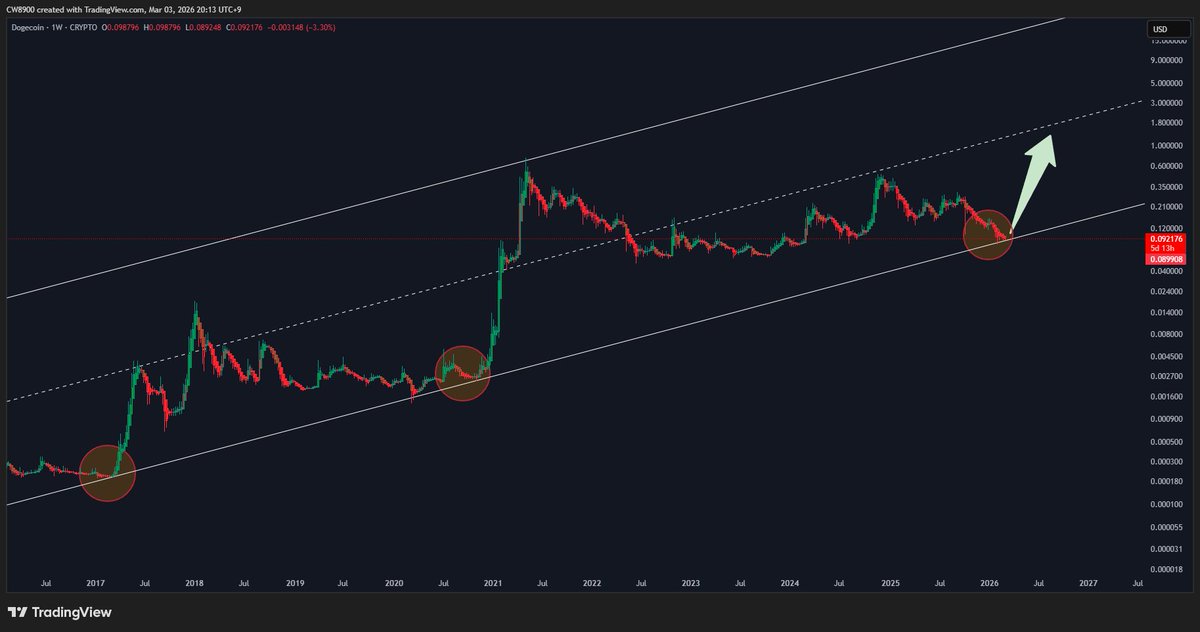Click the close value C0.092176
The width and height of the screenshot is (1200, 632).
pos(243,27)
